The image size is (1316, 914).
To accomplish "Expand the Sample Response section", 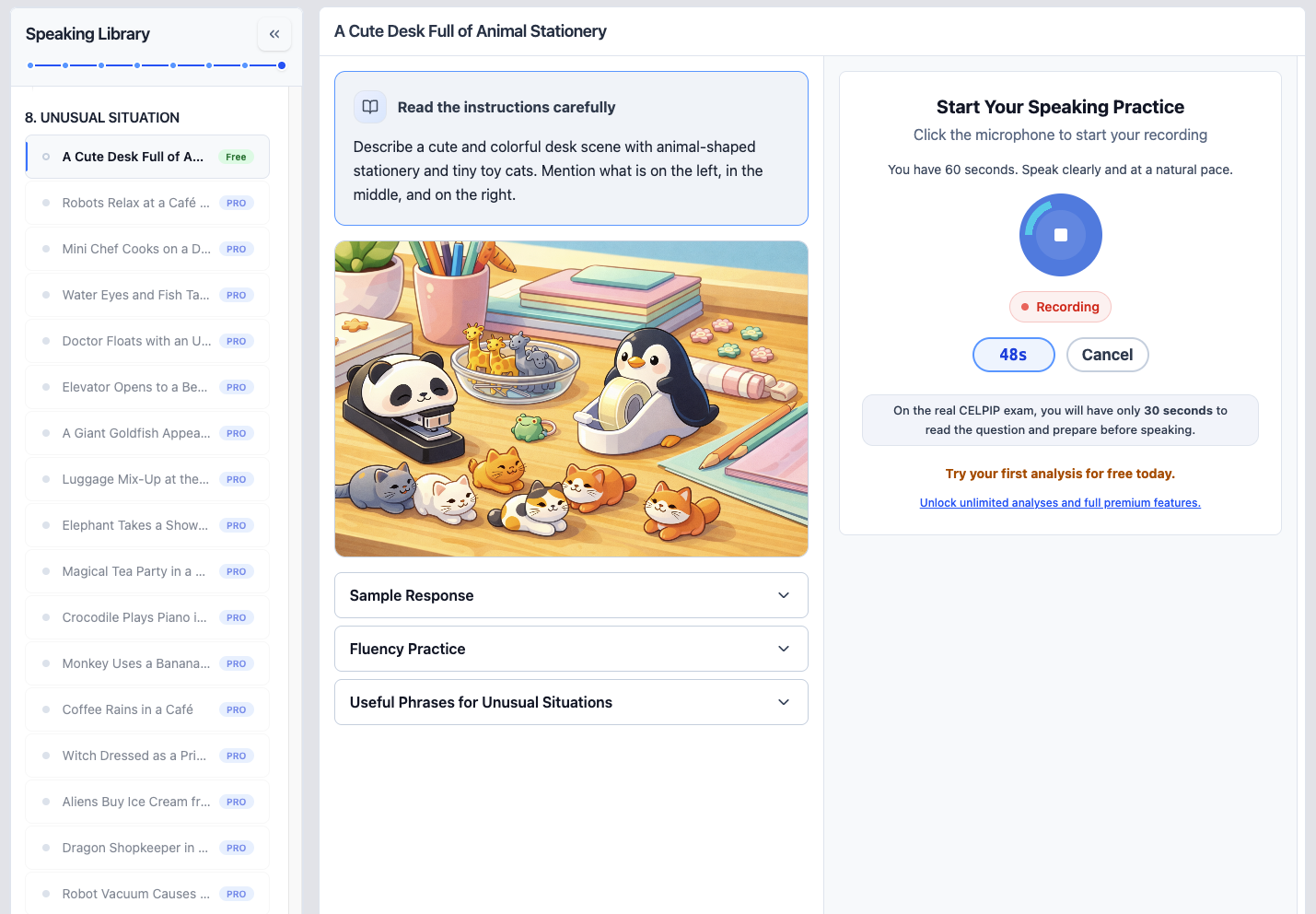I will point(571,595).
